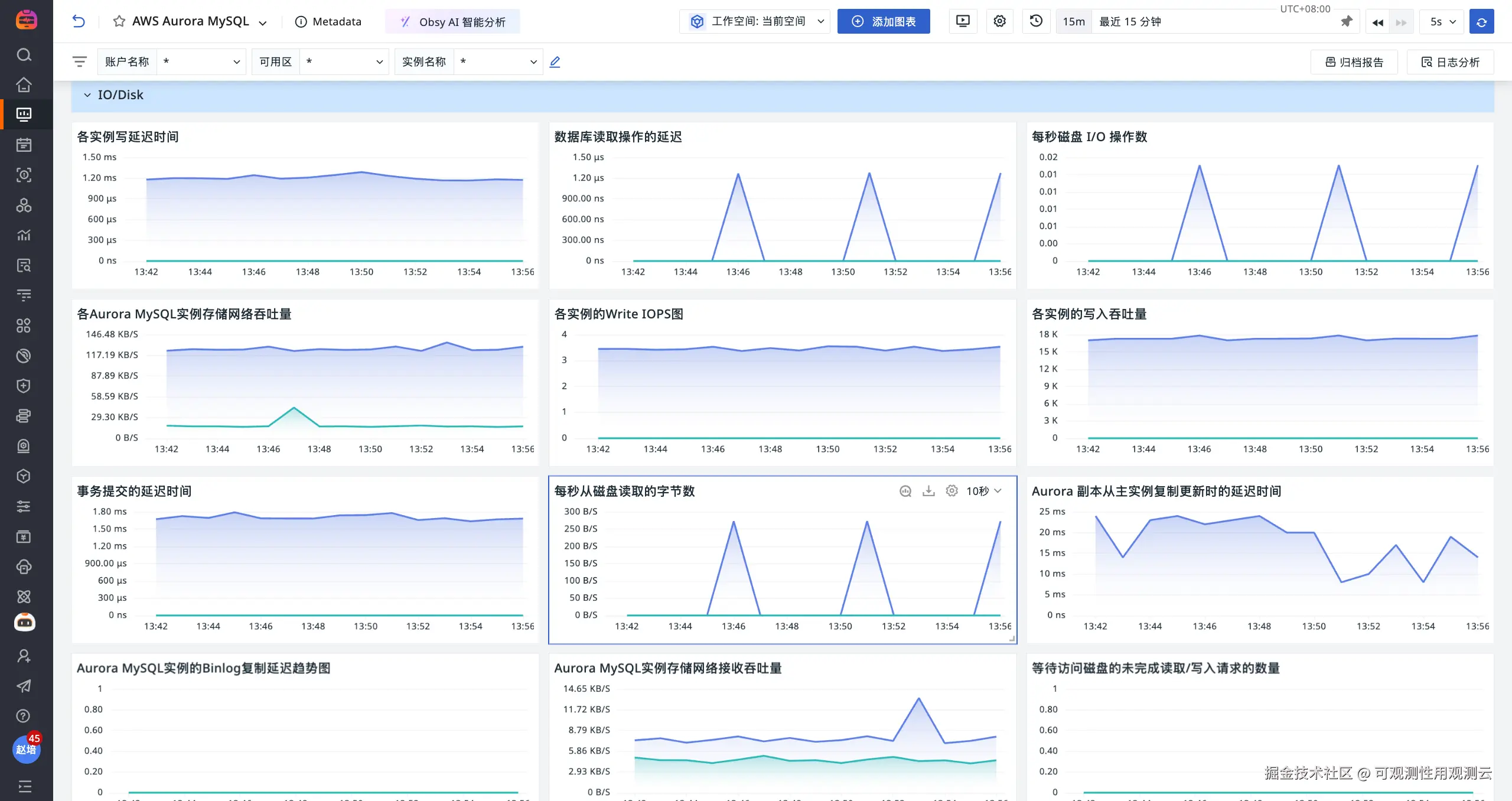The height and width of the screenshot is (801, 1512).
Task: Click the back arrow icon in the header
Action: pos(79,22)
